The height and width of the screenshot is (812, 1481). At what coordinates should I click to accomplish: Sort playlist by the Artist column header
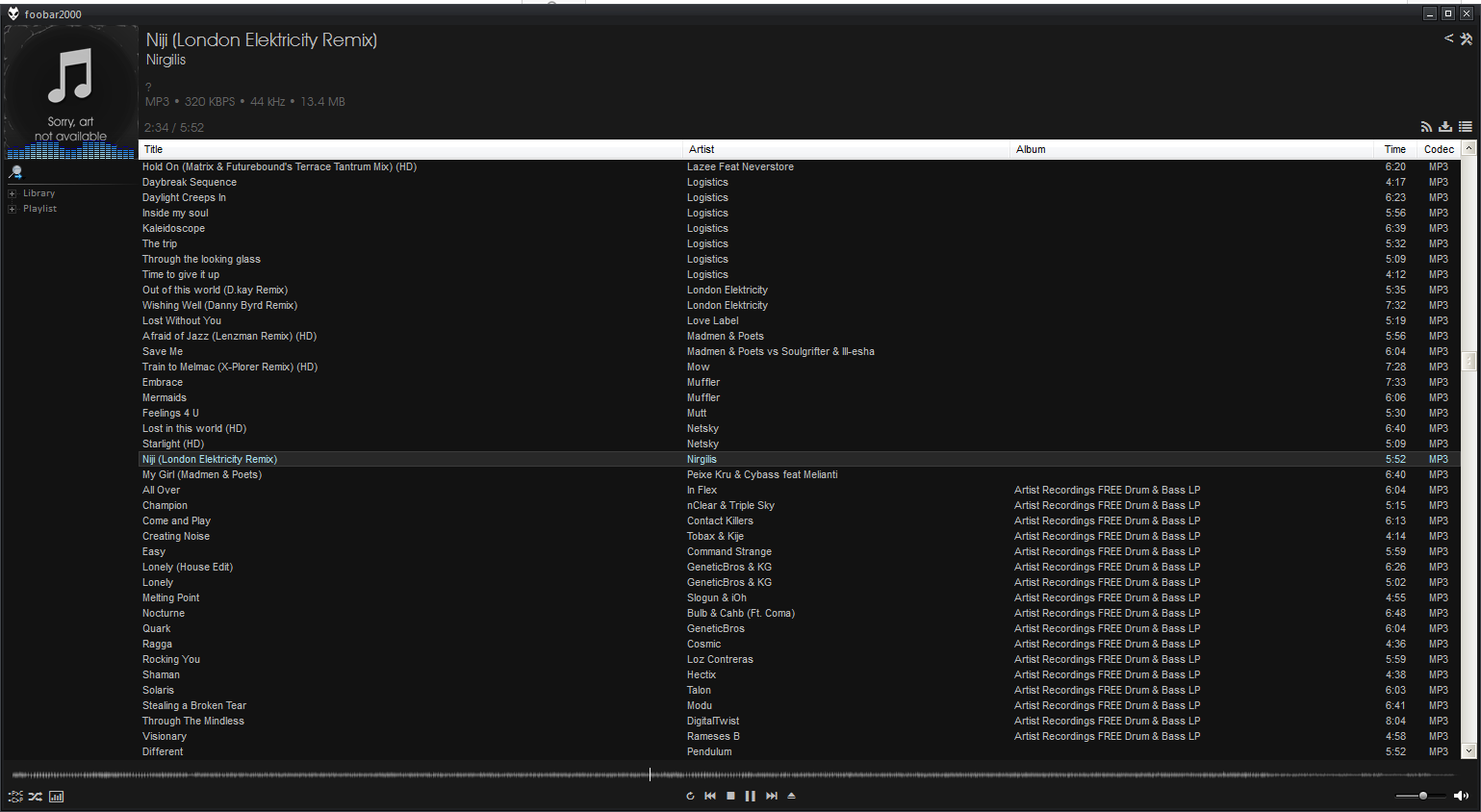[x=847, y=149]
